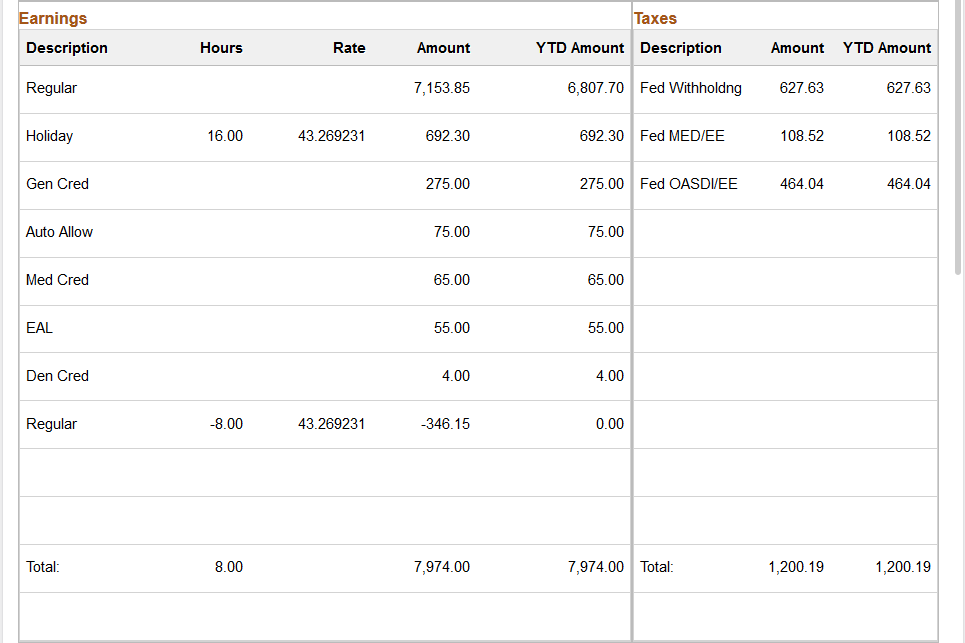Select the Med Cred amount 65.00
The image size is (965, 643).
(x=452, y=280)
